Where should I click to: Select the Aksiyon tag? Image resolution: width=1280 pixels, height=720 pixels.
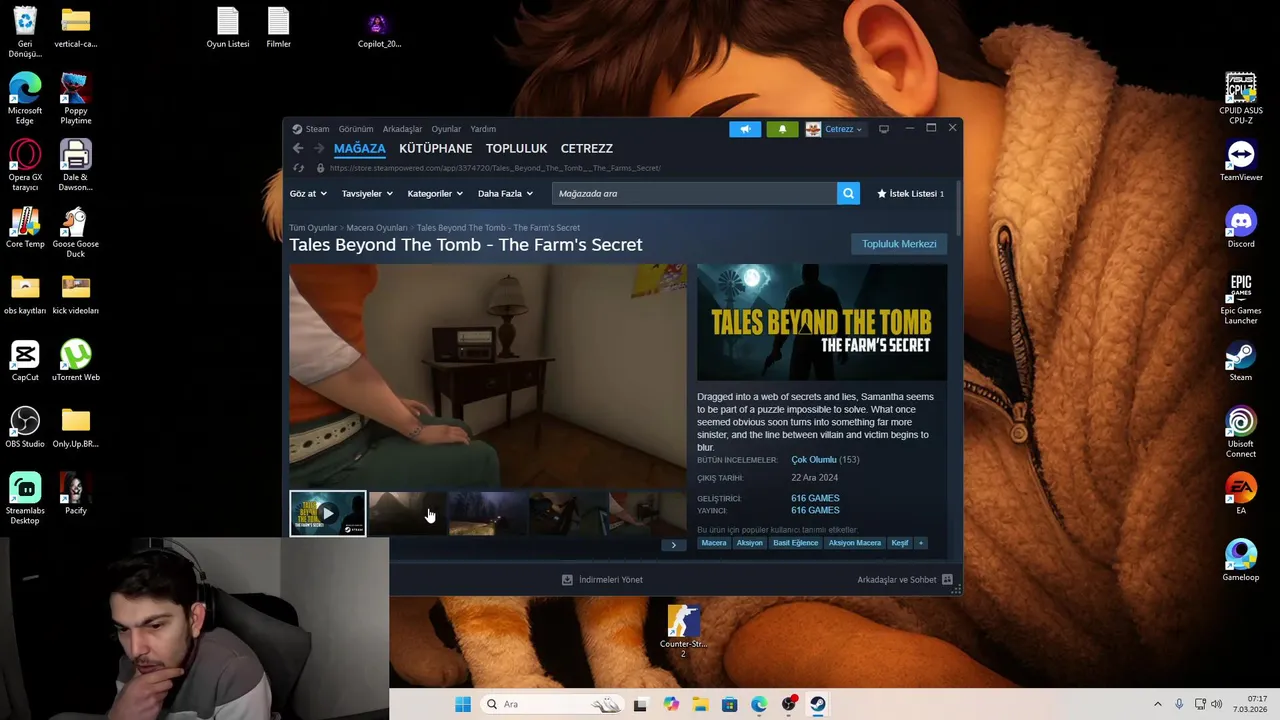click(749, 543)
